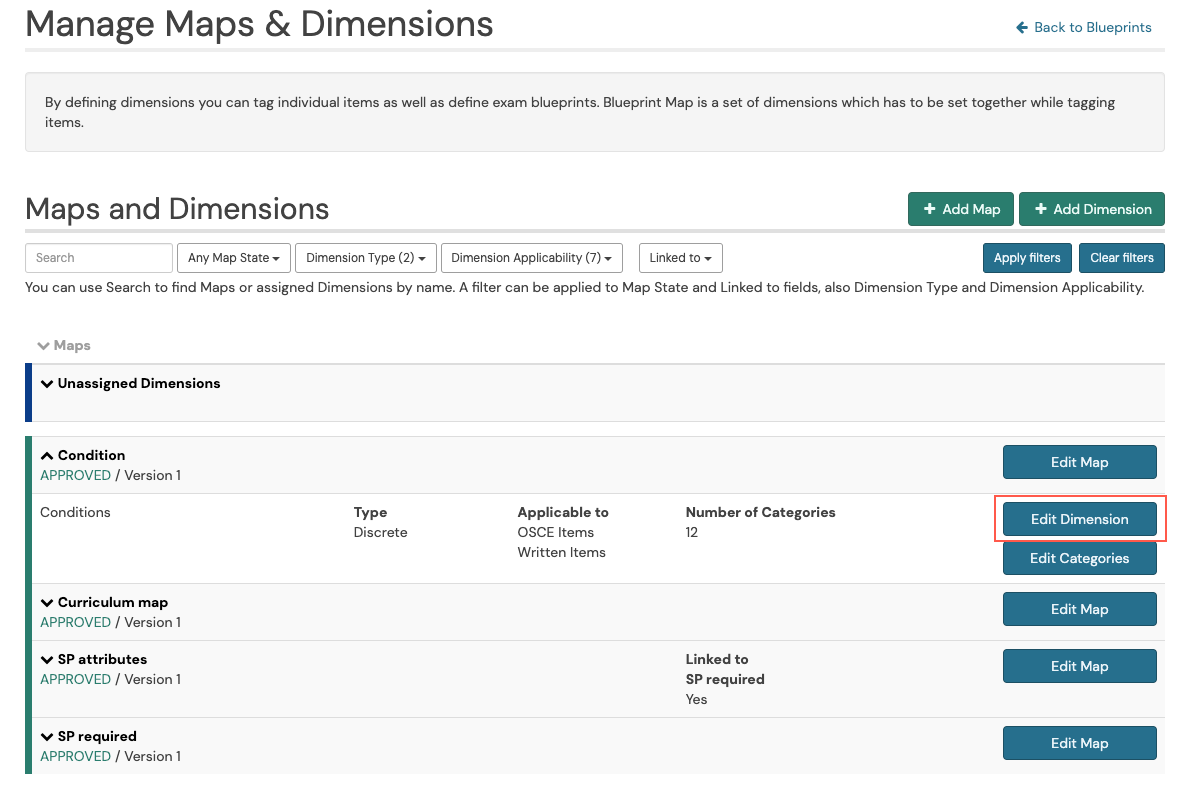1192x788 pixels.
Task: Click Edit Categories under Condition map
Action: click(x=1079, y=558)
